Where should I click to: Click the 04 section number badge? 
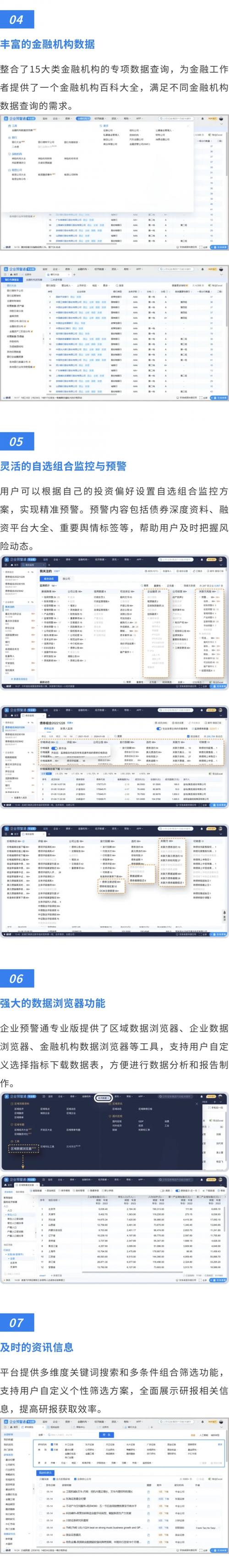[x=16, y=19]
